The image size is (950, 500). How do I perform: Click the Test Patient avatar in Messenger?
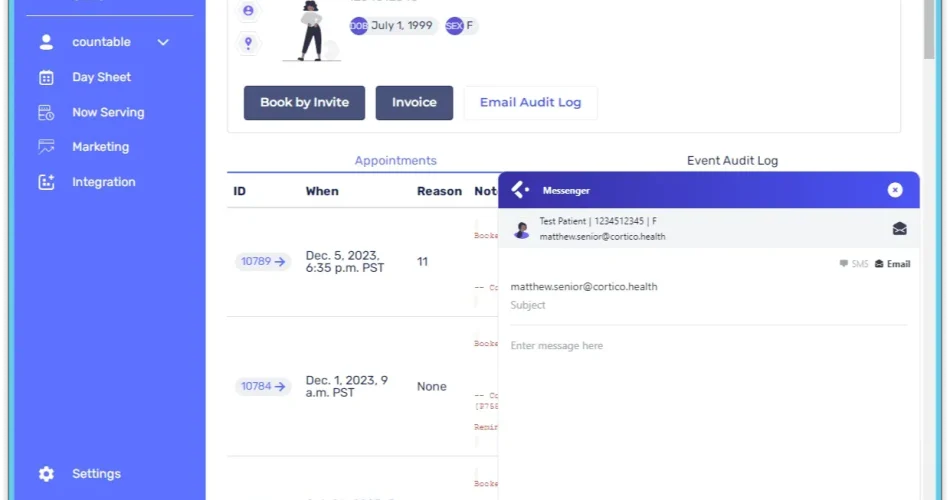point(521,230)
